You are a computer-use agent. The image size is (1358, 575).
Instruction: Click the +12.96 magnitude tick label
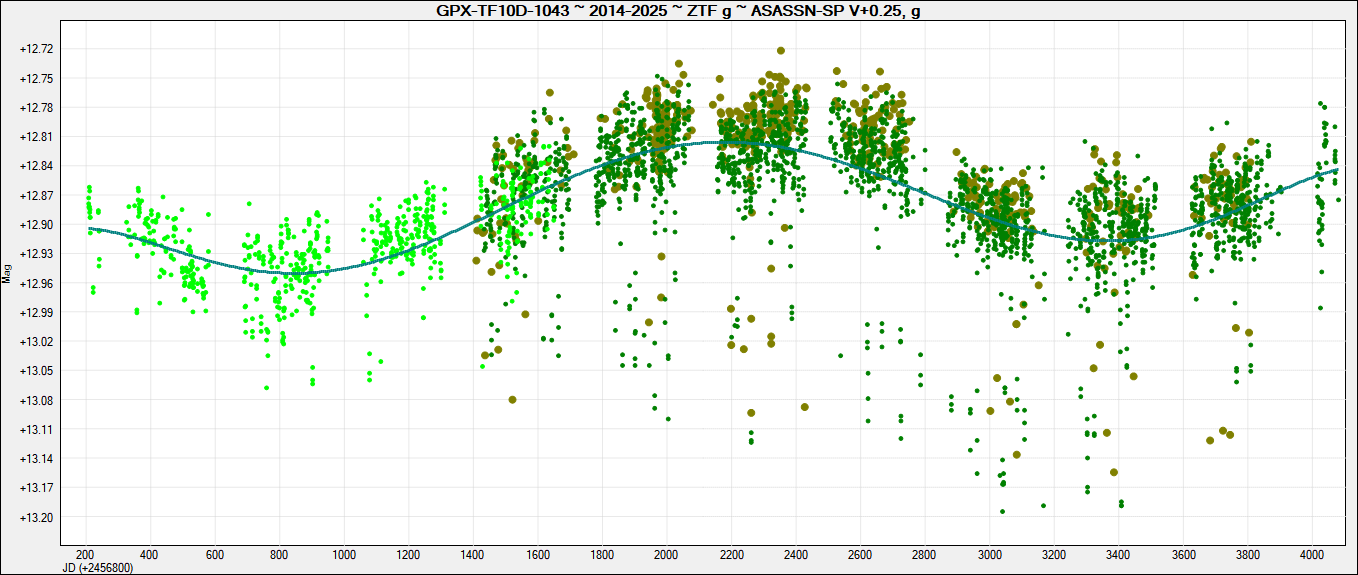[37, 284]
